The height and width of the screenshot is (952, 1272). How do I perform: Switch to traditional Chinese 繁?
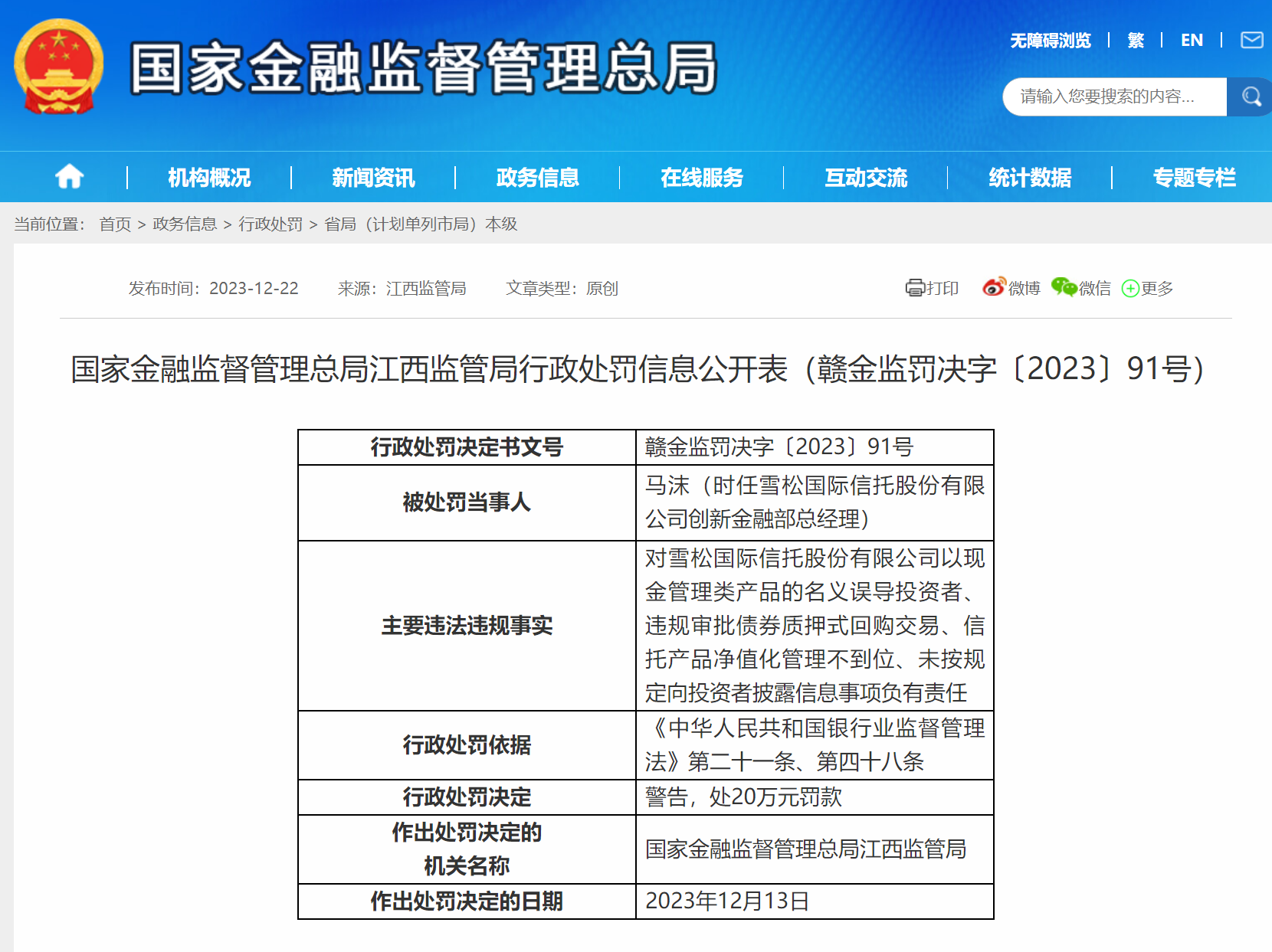pos(1136,41)
